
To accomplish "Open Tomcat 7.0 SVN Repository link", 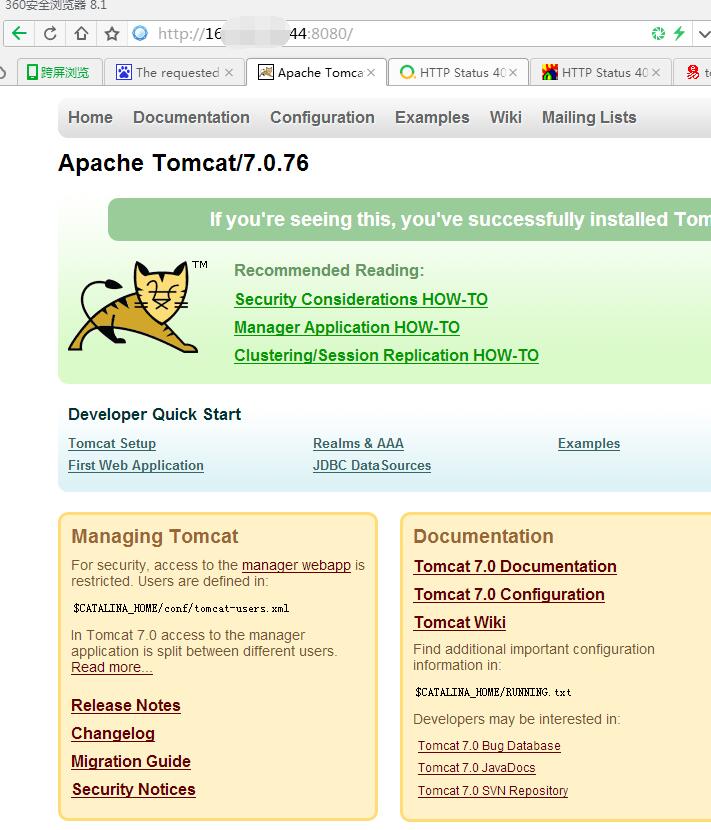I will 493,791.
